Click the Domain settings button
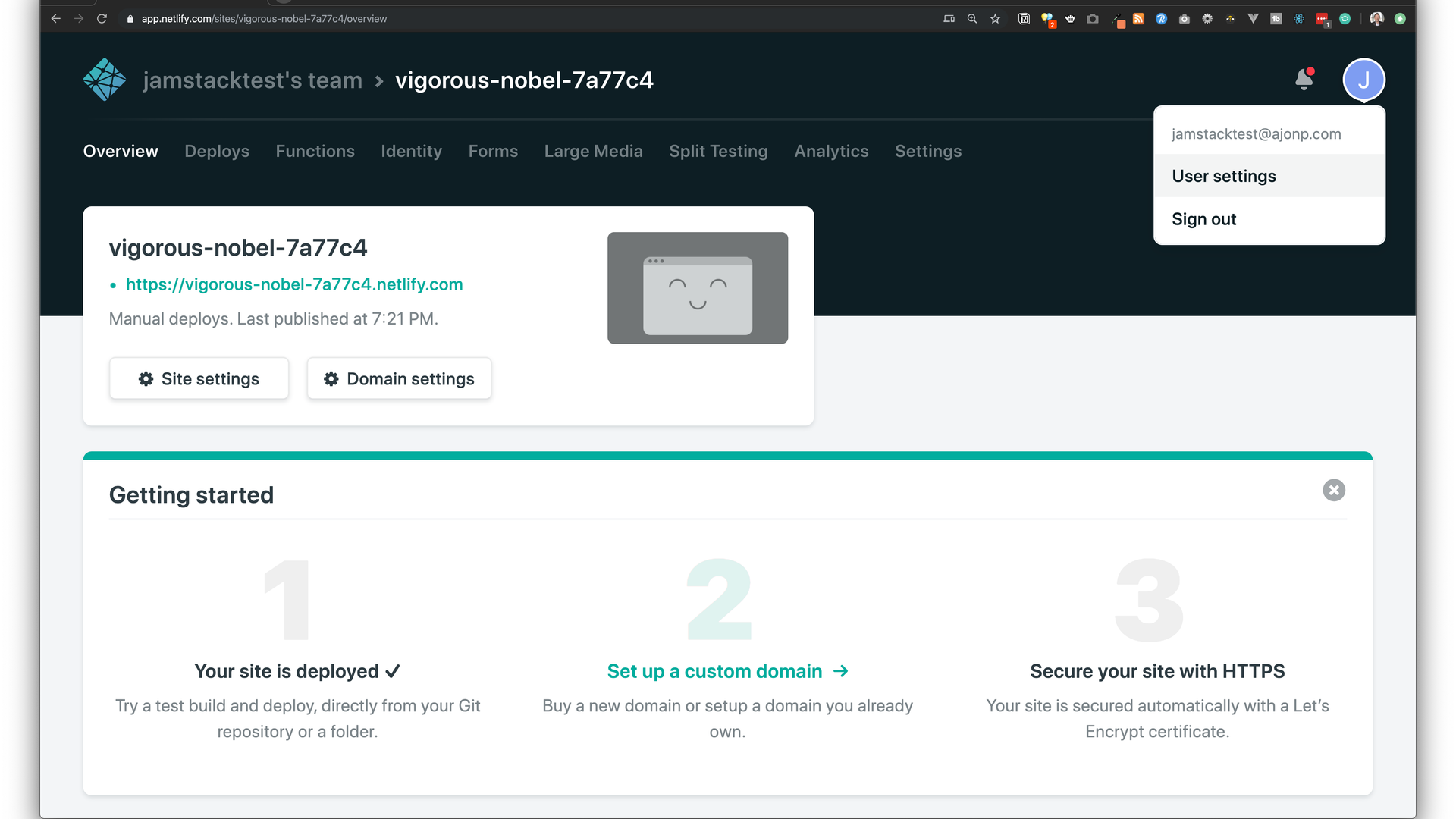1456x819 pixels. pyautogui.click(x=399, y=378)
